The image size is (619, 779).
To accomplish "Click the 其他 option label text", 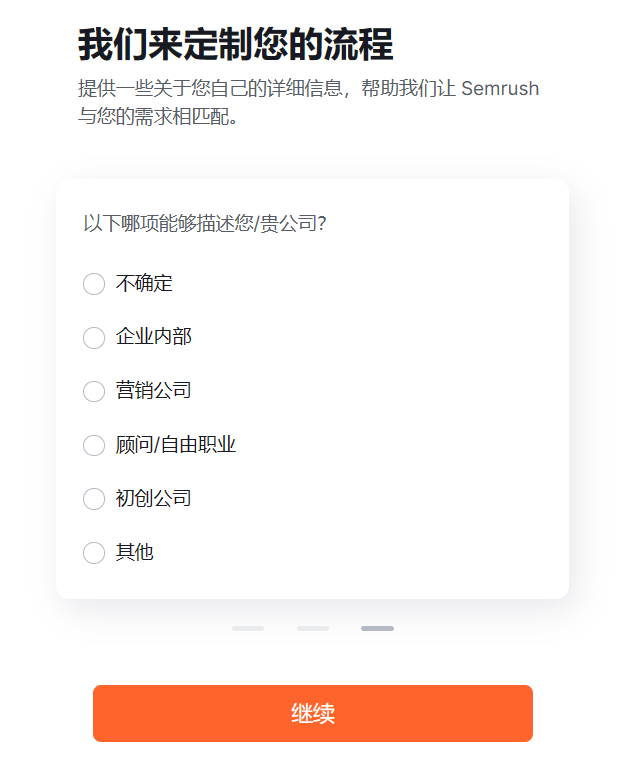I will point(135,552).
